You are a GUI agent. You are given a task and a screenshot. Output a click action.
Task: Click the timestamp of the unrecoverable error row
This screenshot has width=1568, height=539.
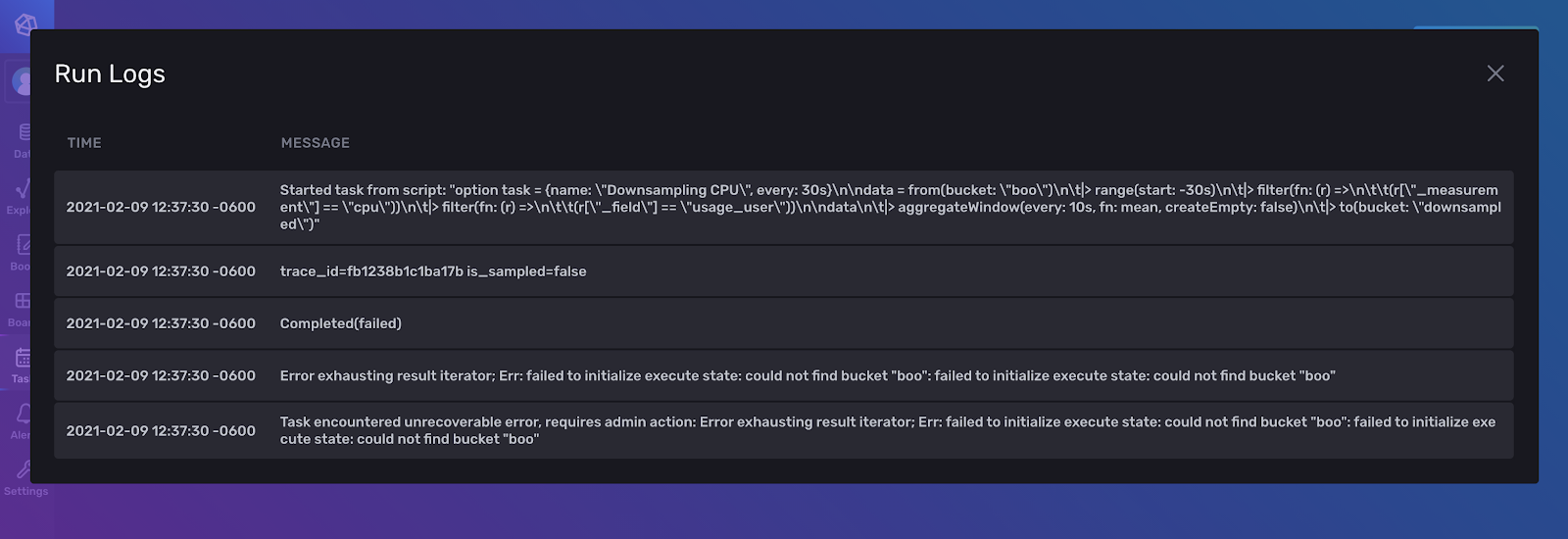pos(161,430)
